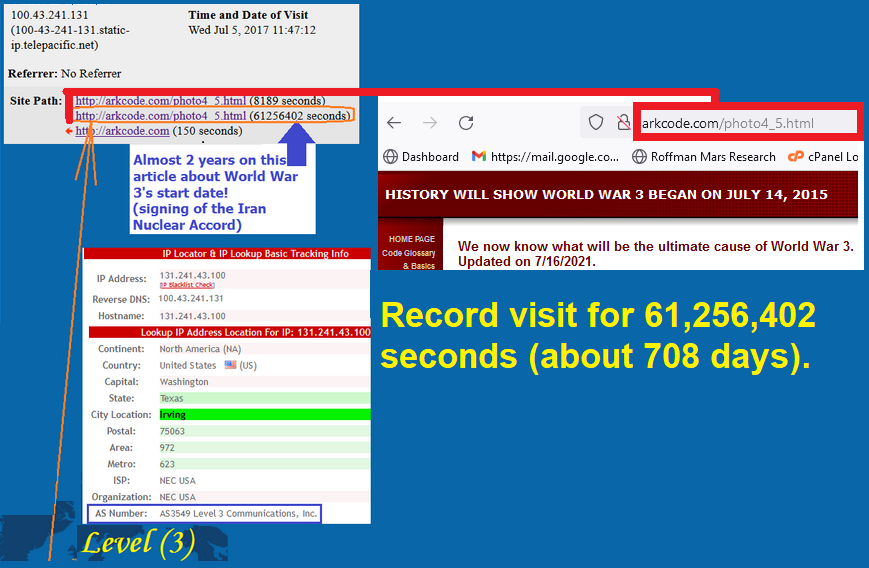Click the browser back arrow

pyautogui.click(x=394, y=123)
